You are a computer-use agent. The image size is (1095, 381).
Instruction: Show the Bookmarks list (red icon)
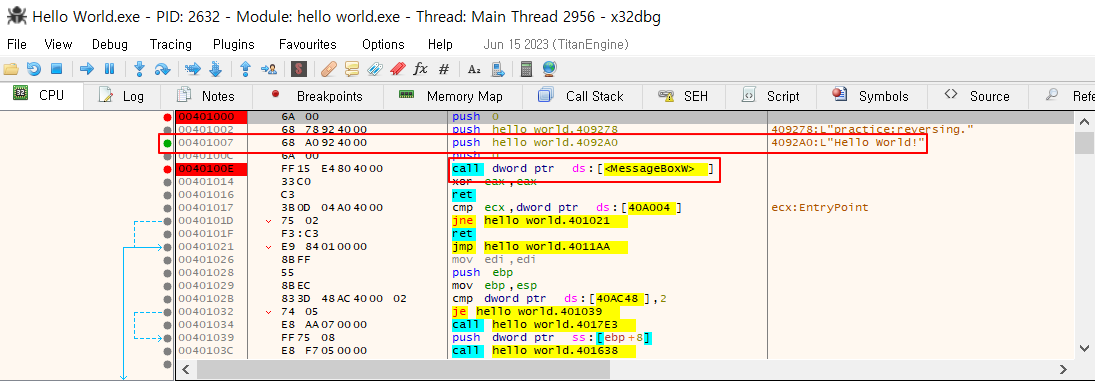click(x=397, y=69)
